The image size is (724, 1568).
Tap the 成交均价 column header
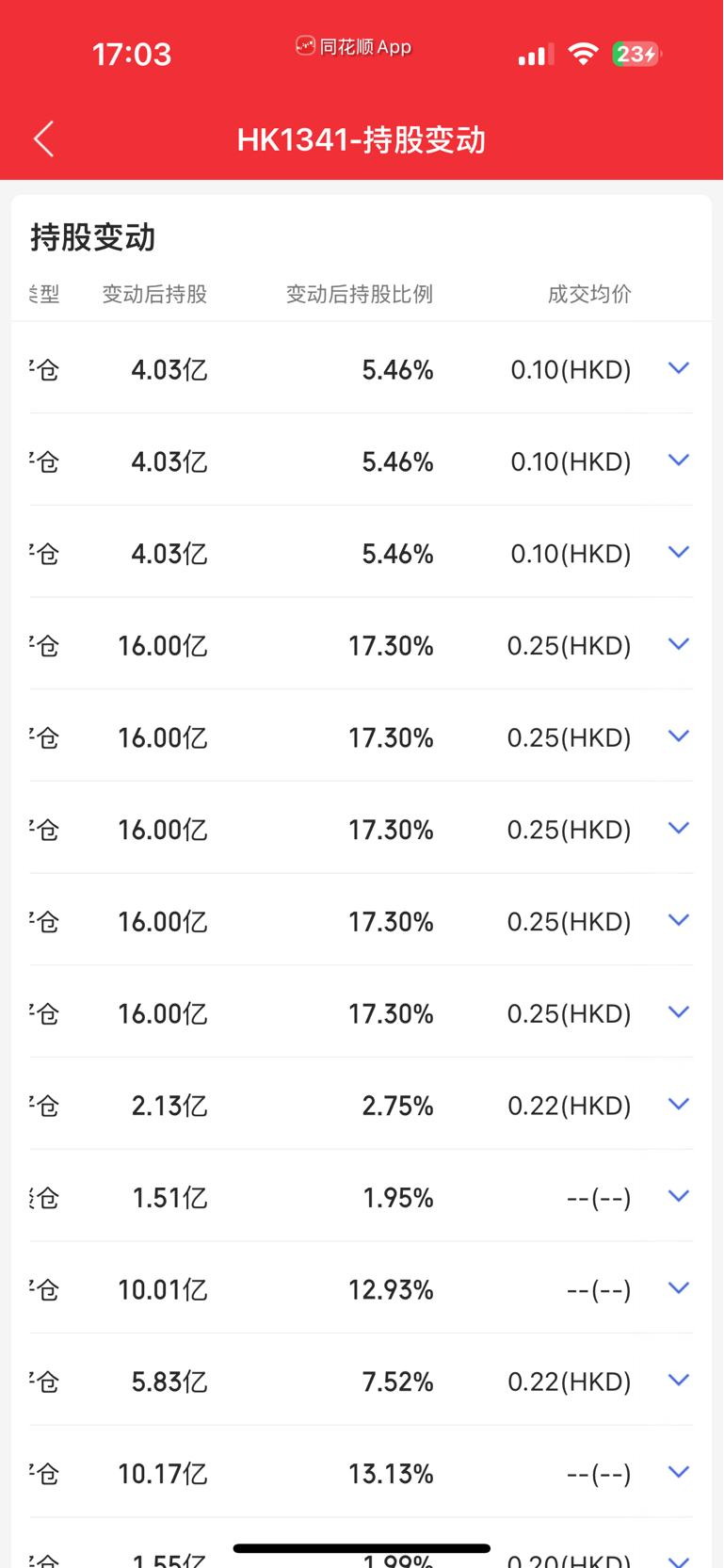click(589, 294)
